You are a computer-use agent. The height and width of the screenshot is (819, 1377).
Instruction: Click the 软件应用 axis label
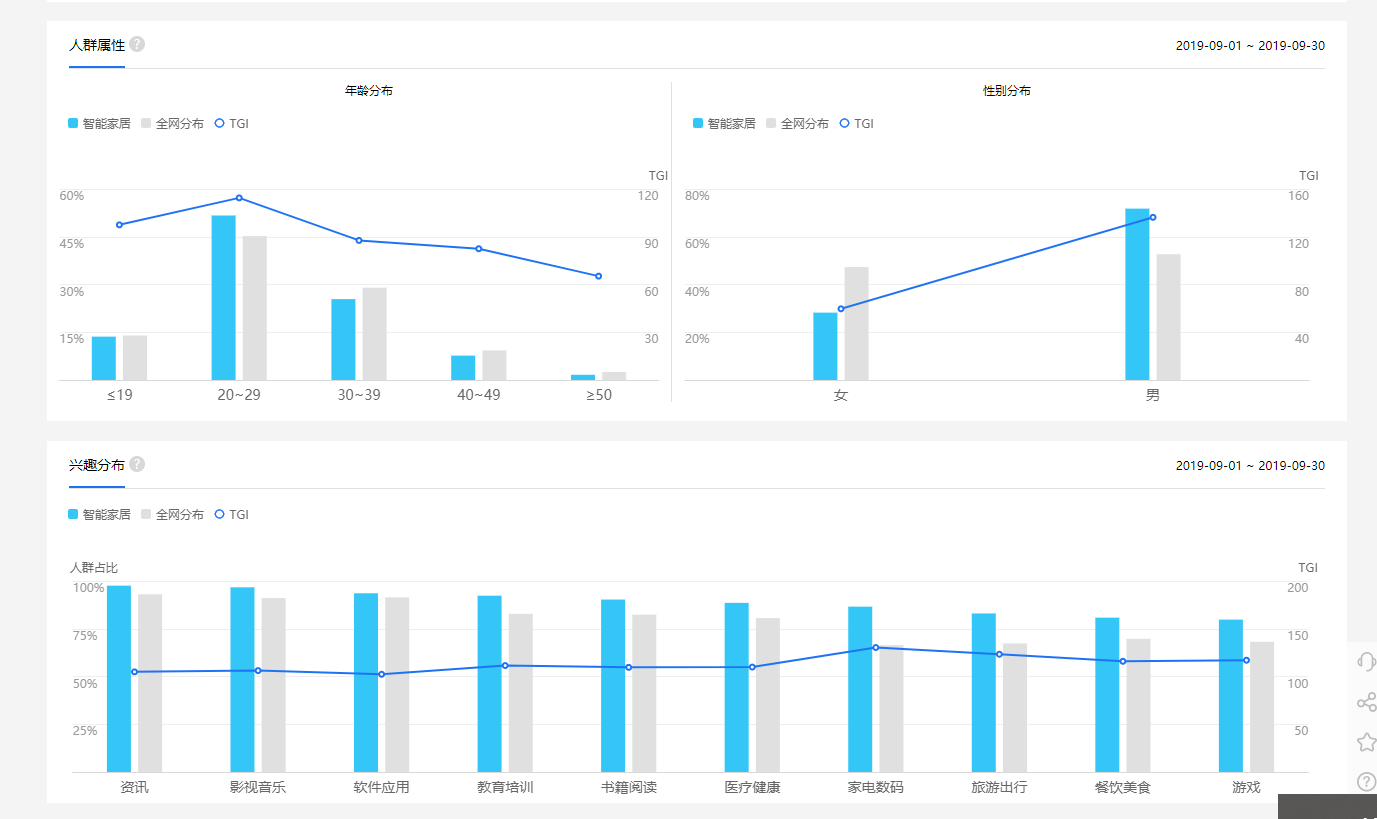click(381, 788)
